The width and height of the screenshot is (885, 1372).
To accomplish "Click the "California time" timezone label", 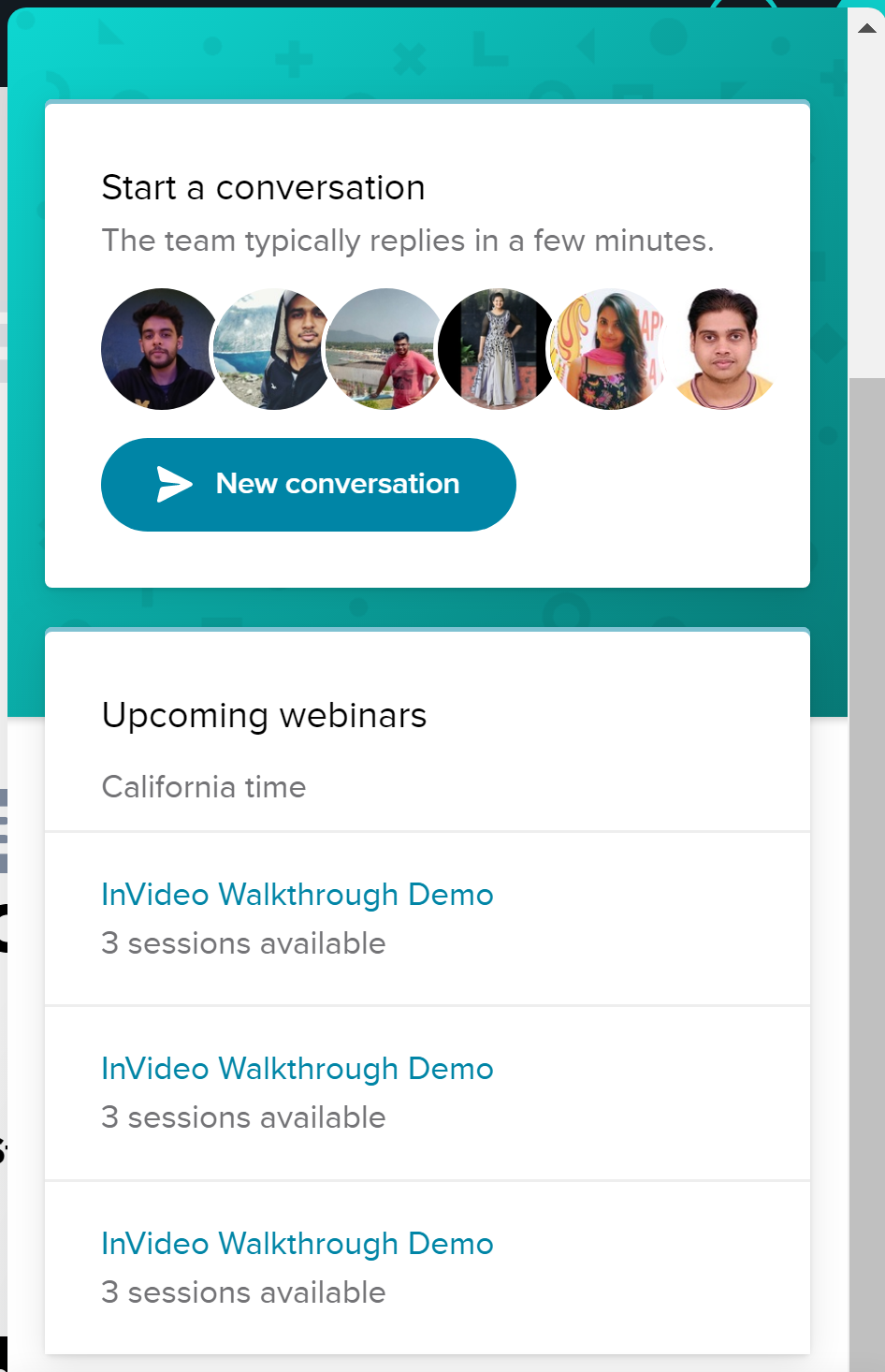I will pyautogui.click(x=204, y=787).
